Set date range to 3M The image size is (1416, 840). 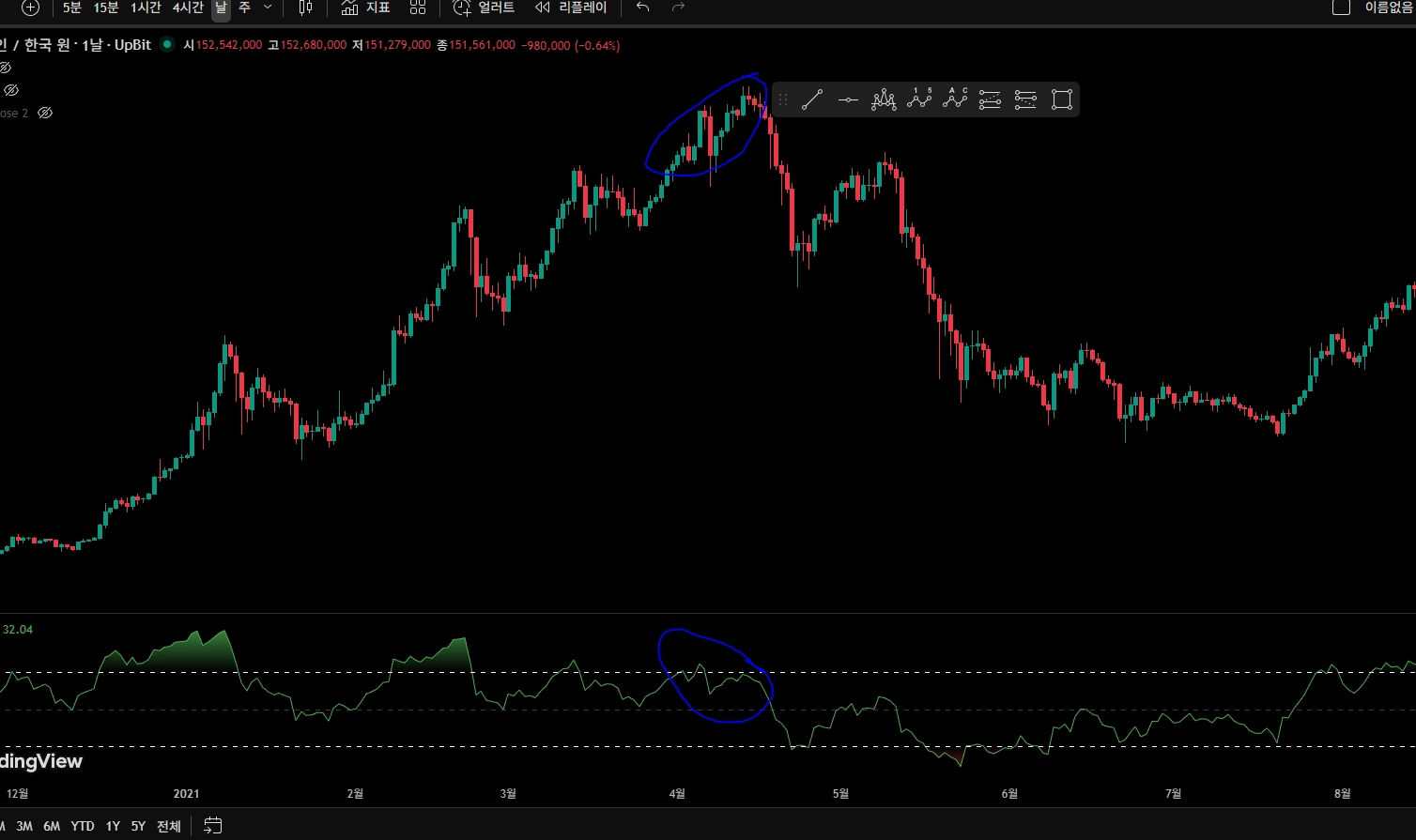pyautogui.click(x=24, y=826)
